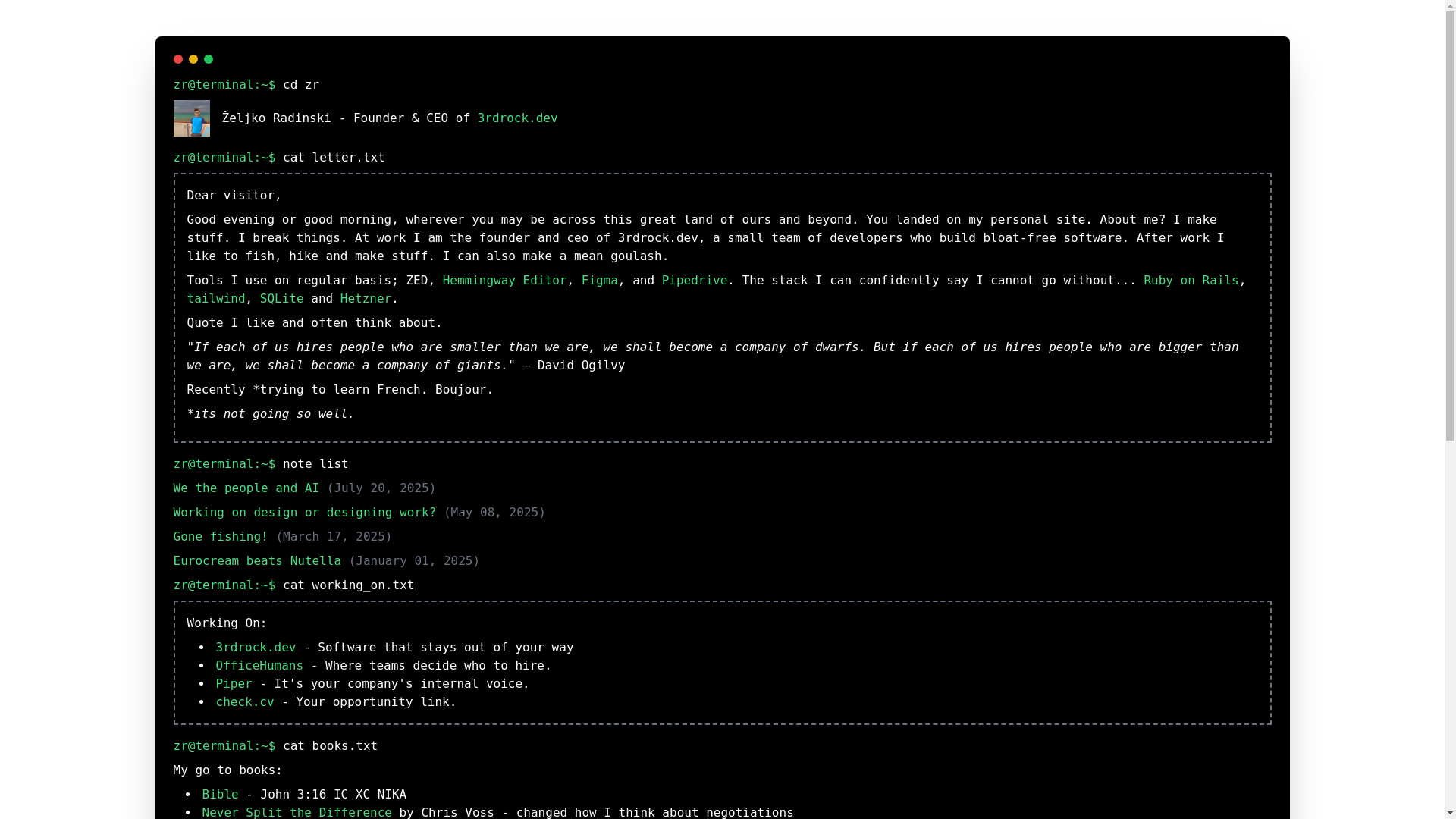Read note 'We the people and AI'

(246, 488)
